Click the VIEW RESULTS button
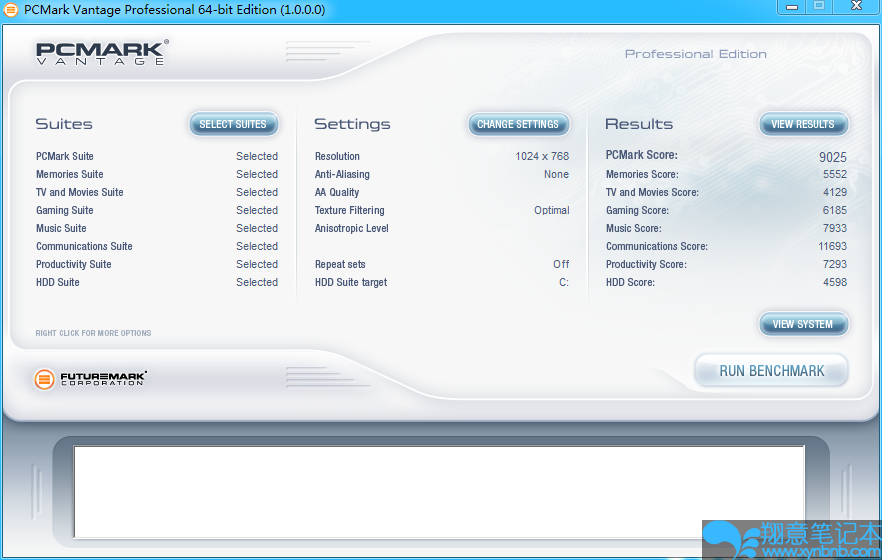882x560 pixels. click(x=803, y=124)
